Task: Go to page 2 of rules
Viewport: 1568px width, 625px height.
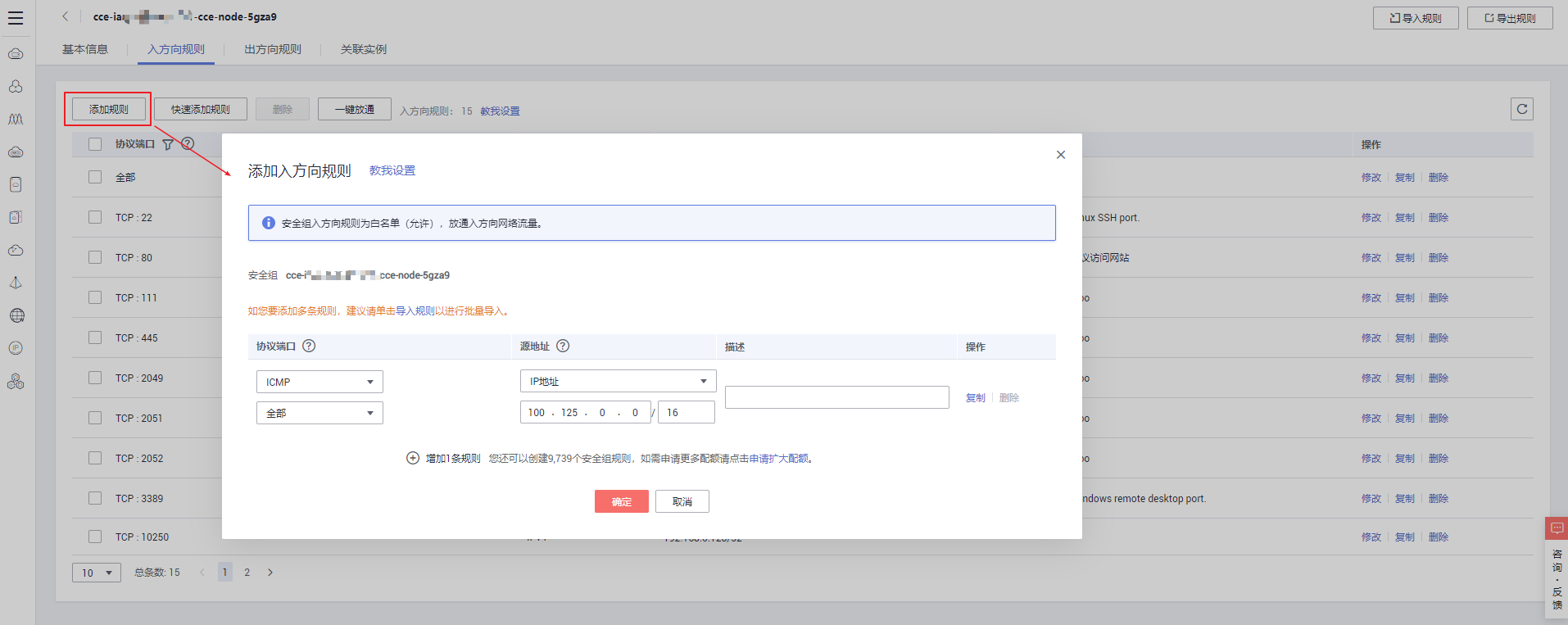Action: (x=247, y=573)
